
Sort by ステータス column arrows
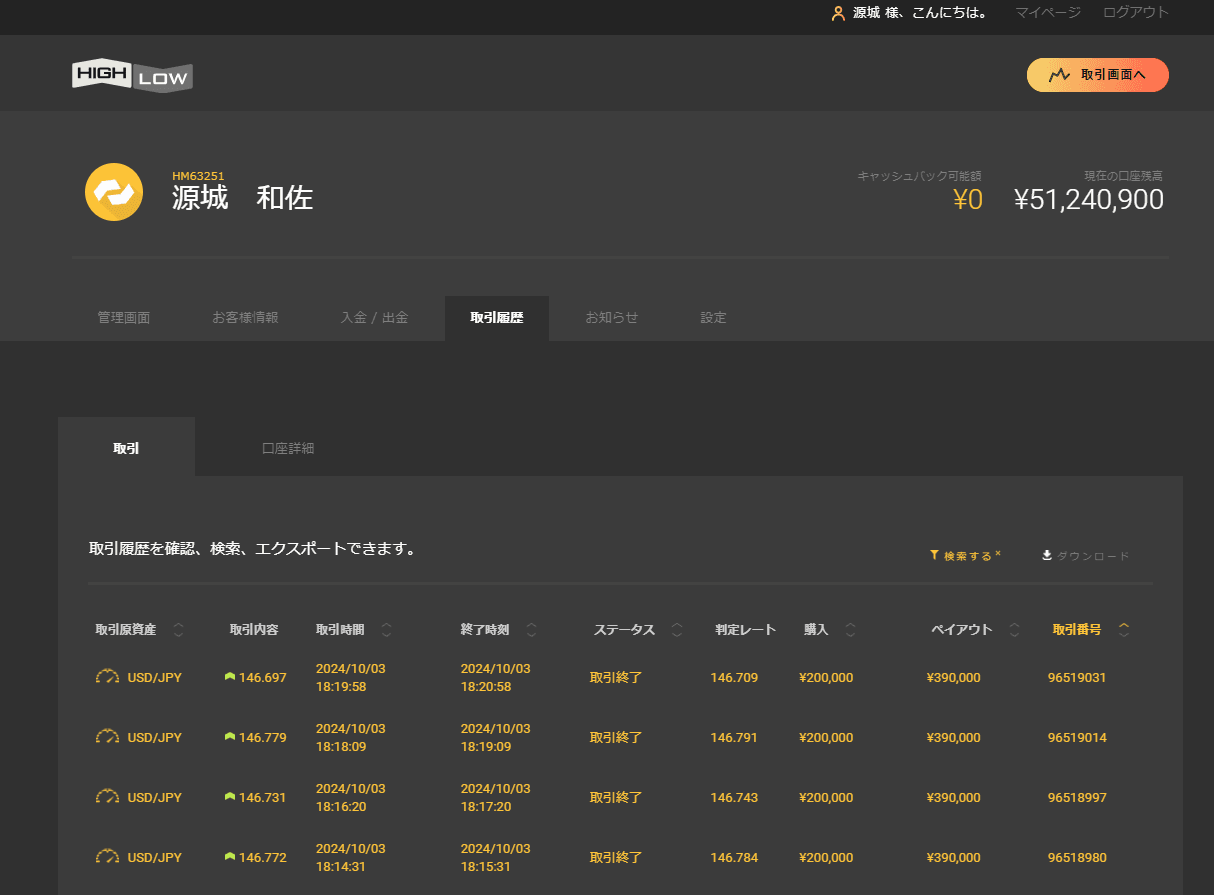click(677, 630)
